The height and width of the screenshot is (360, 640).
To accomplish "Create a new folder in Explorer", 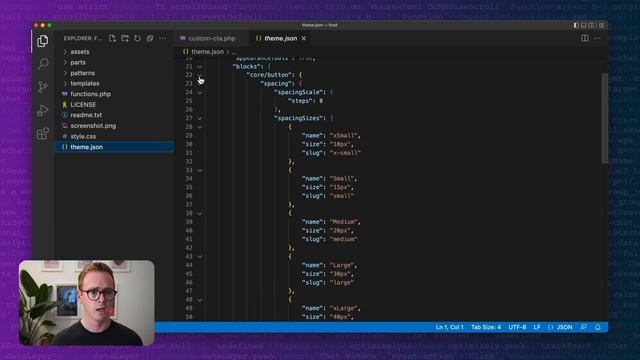I will click(x=125, y=38).
